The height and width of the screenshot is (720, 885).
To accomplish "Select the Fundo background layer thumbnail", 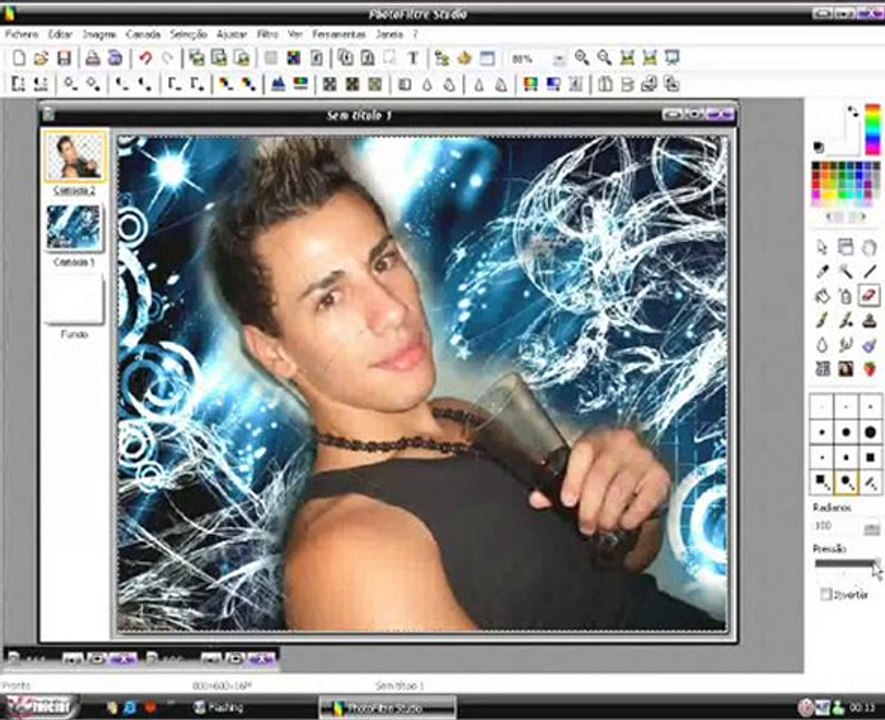I will (75, 300).
